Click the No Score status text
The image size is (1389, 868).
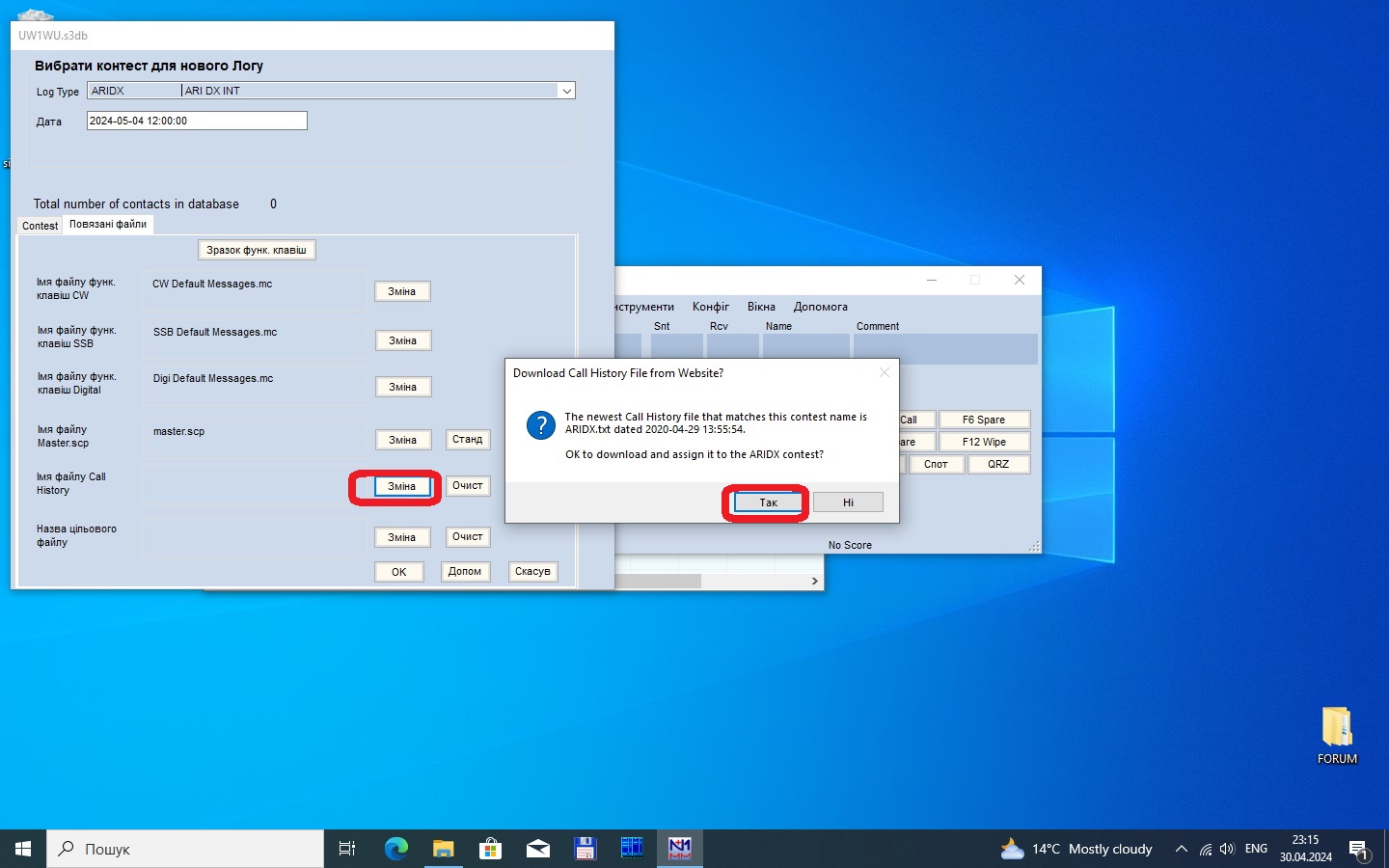pyautogui.click(x=850, y=545)
